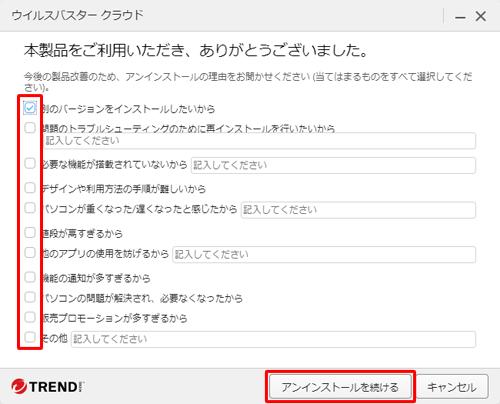Screen dimensions: 500x404
Task: Close the ウイルスバスター クラウド window
Action: pos(481,16)
